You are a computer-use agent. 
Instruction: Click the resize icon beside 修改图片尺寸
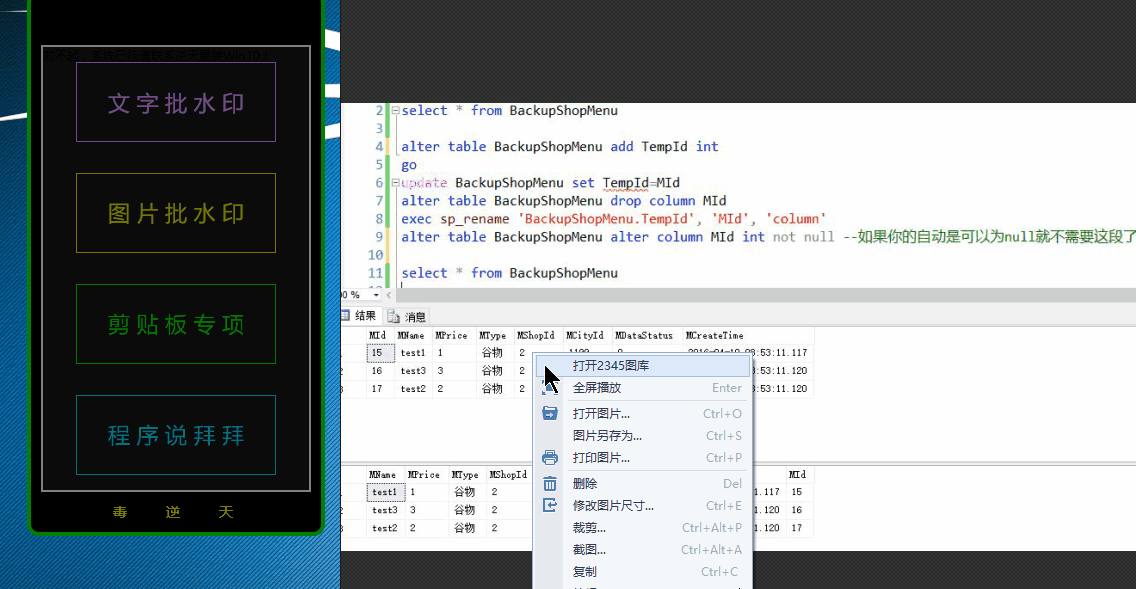[550, 505]
